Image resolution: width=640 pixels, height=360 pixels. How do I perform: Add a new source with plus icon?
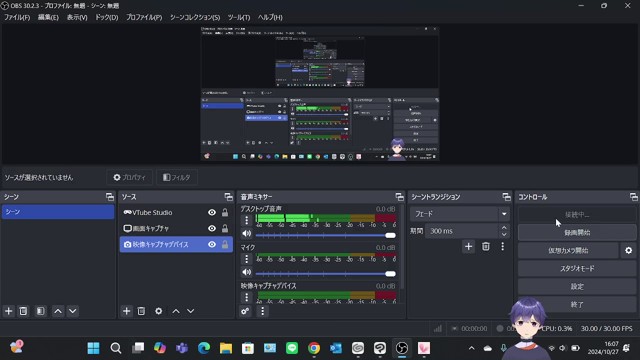point(127,311)
